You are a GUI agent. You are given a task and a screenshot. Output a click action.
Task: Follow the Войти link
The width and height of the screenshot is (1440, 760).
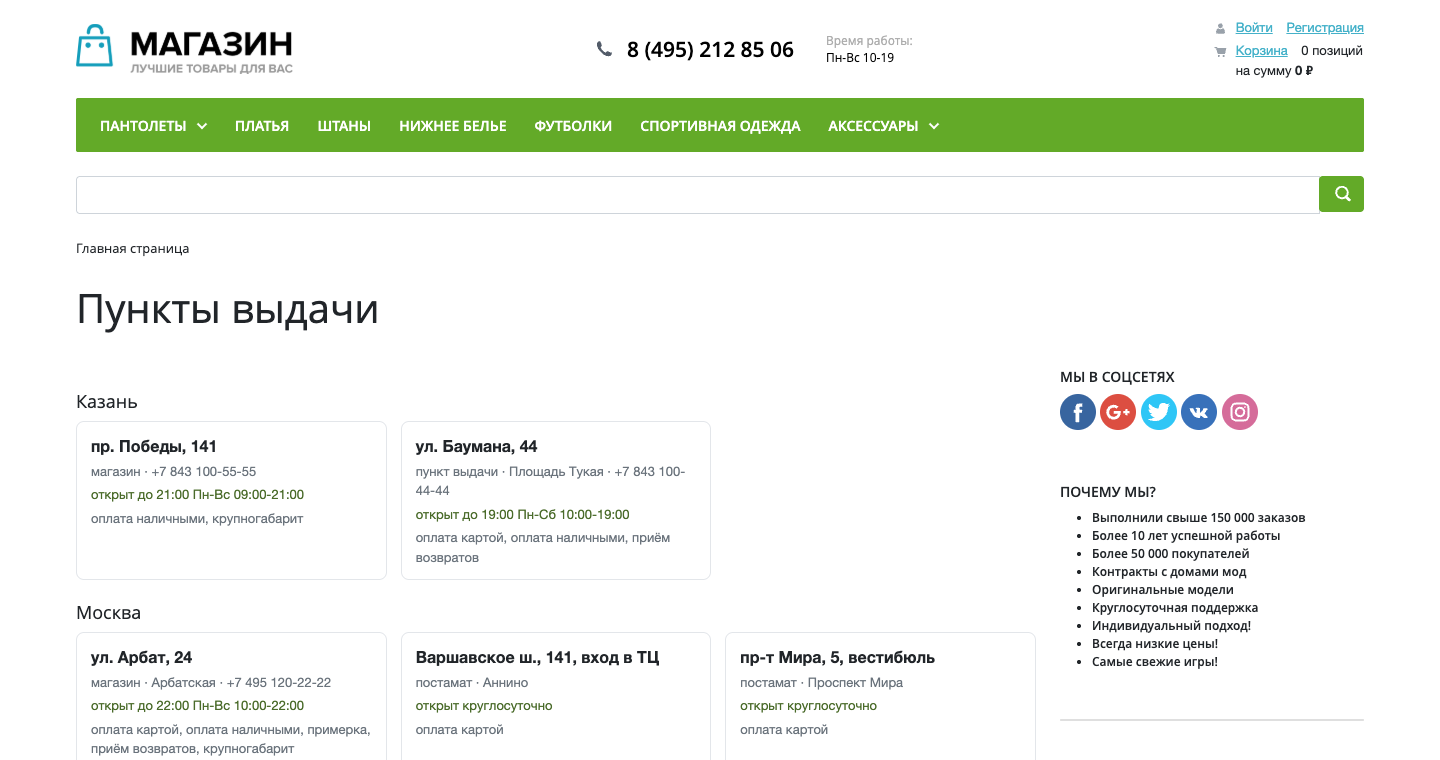1254,28
